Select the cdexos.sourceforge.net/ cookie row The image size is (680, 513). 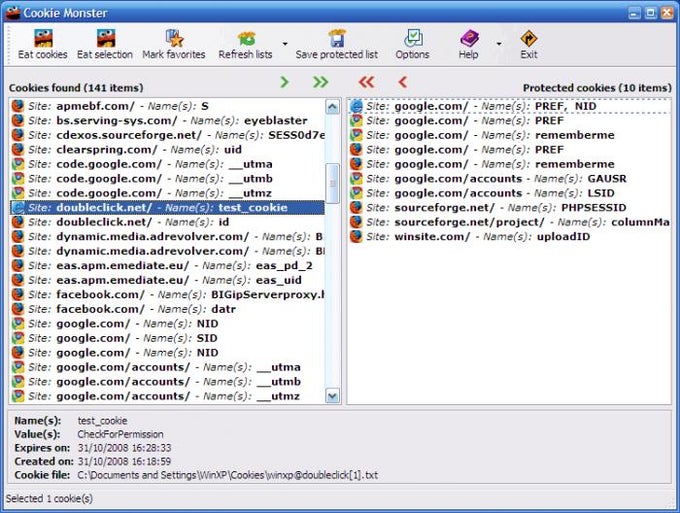[x=168, y=135]
